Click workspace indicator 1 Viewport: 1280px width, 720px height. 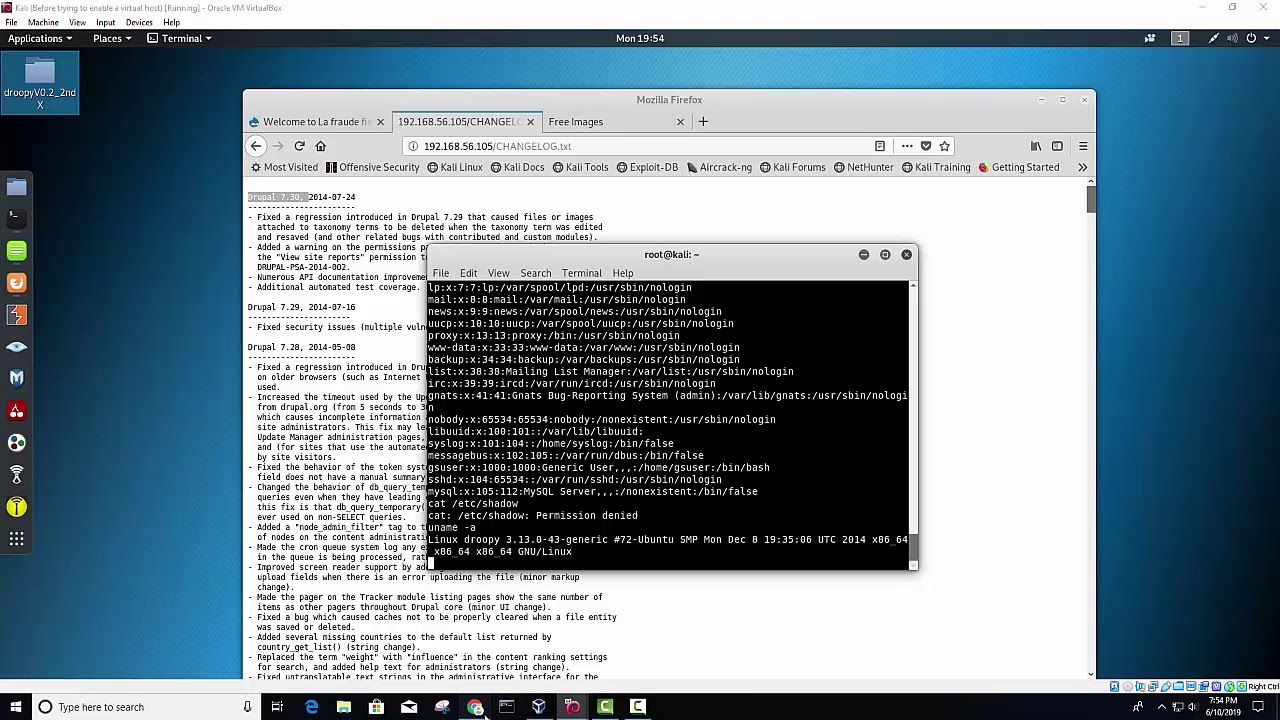[1180, 38]
